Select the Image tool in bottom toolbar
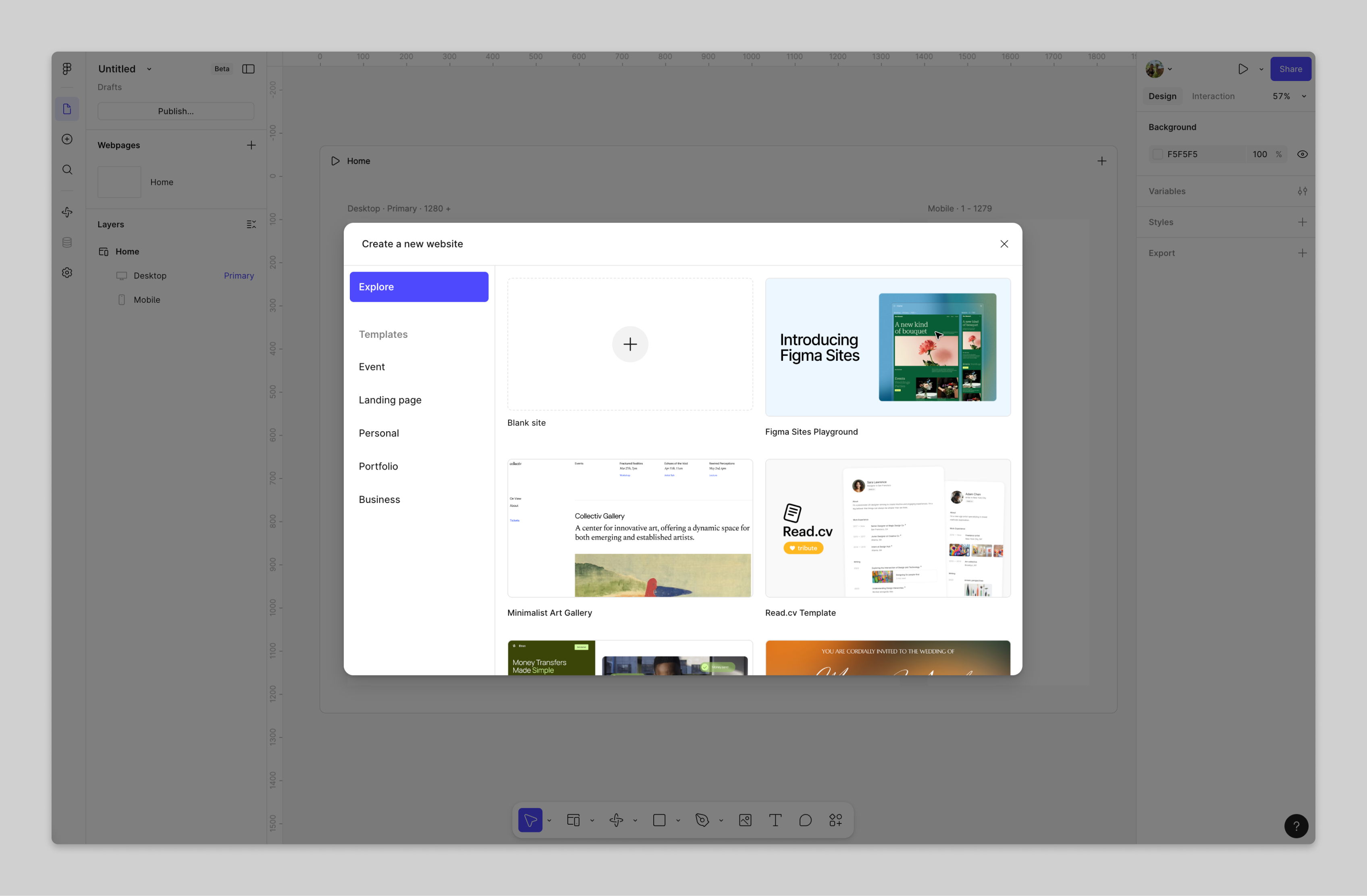The width and height of the screenshot is (1367, 896). click(x=745, y=820)
